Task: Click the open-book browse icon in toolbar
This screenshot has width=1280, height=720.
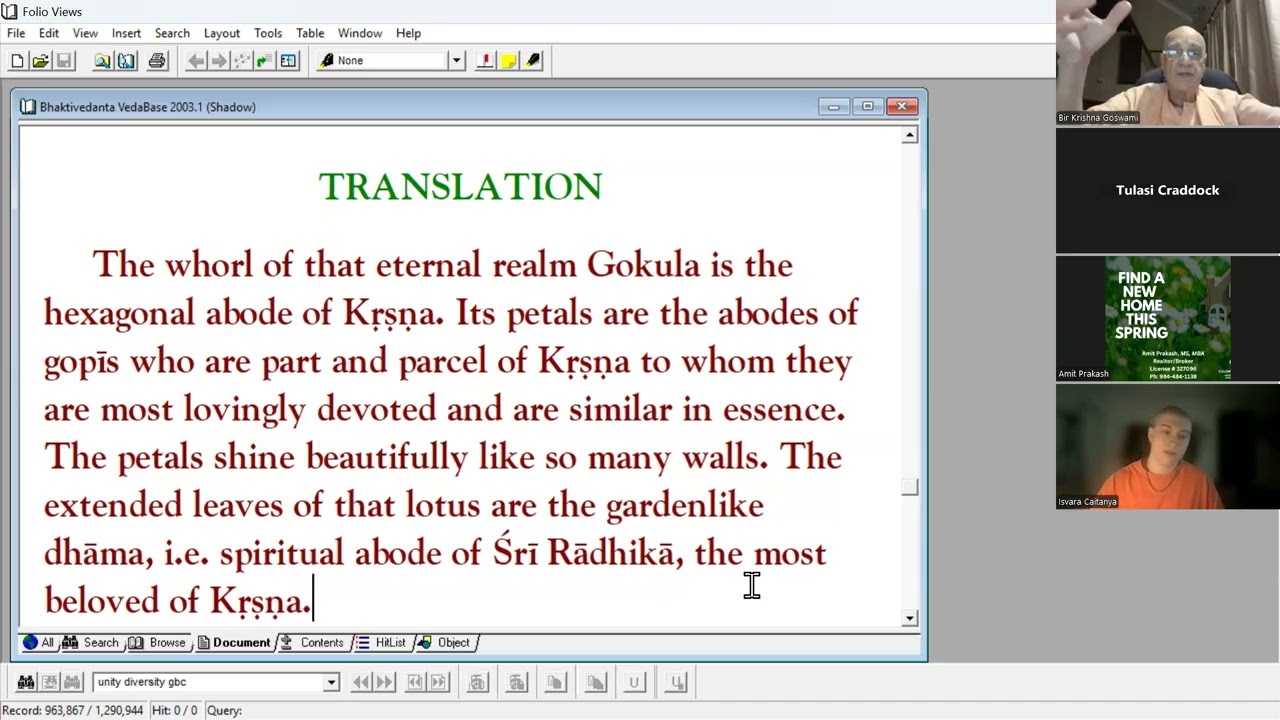Action: point(126,61)
